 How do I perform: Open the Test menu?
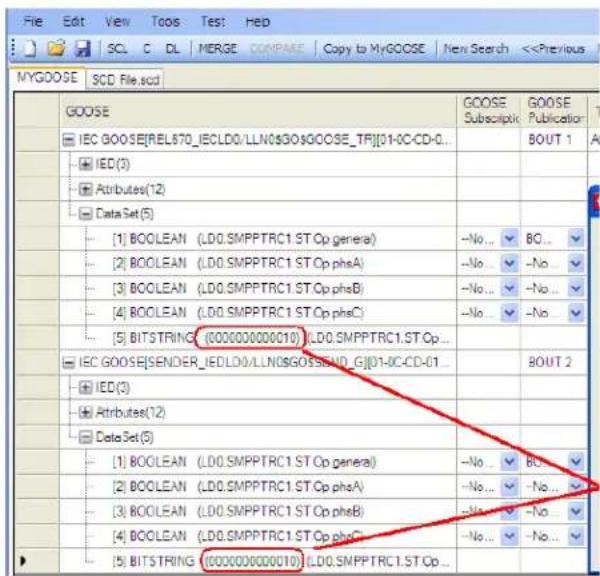click(x=213, y=21)
